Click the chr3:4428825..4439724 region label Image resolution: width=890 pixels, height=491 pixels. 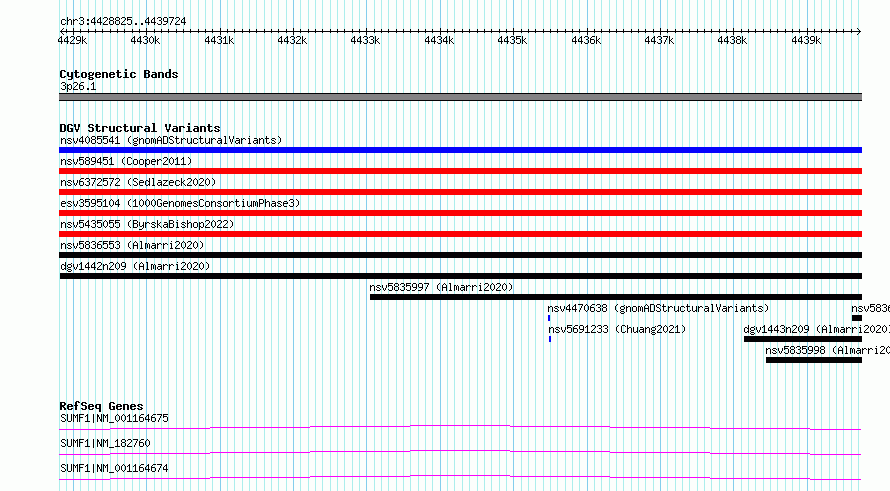tap(123, 21)
